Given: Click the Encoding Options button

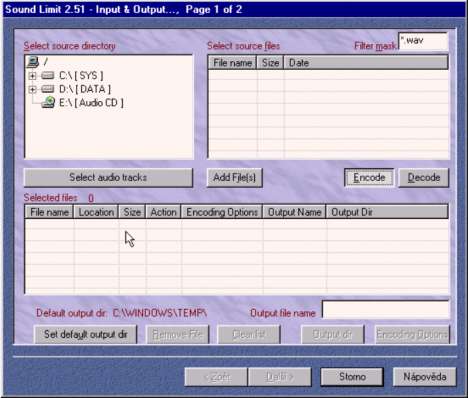Looking at the screenshot, I should [x=412, y=334].
